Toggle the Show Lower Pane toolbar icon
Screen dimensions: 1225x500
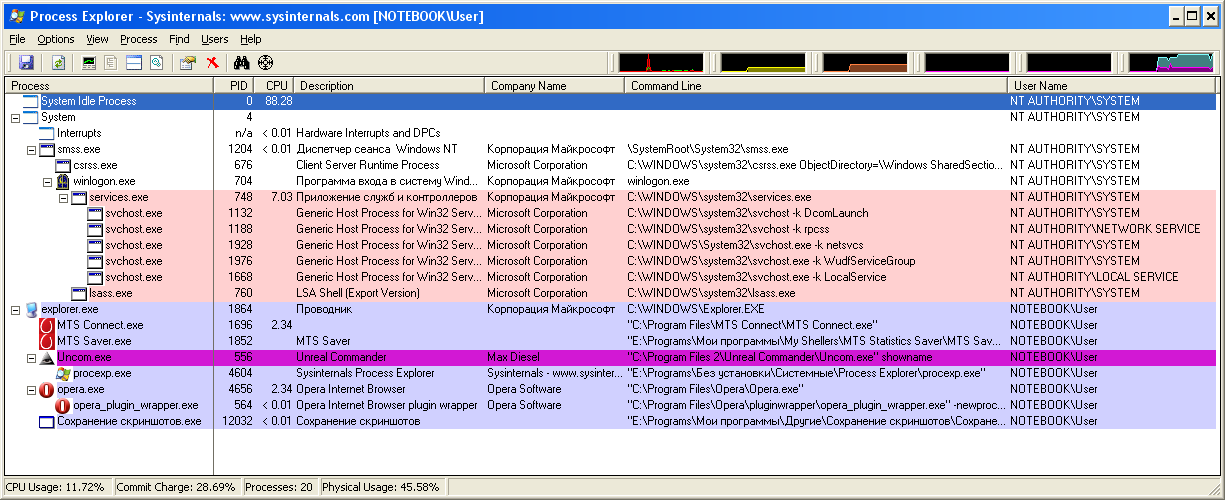[x=133, y=63]
